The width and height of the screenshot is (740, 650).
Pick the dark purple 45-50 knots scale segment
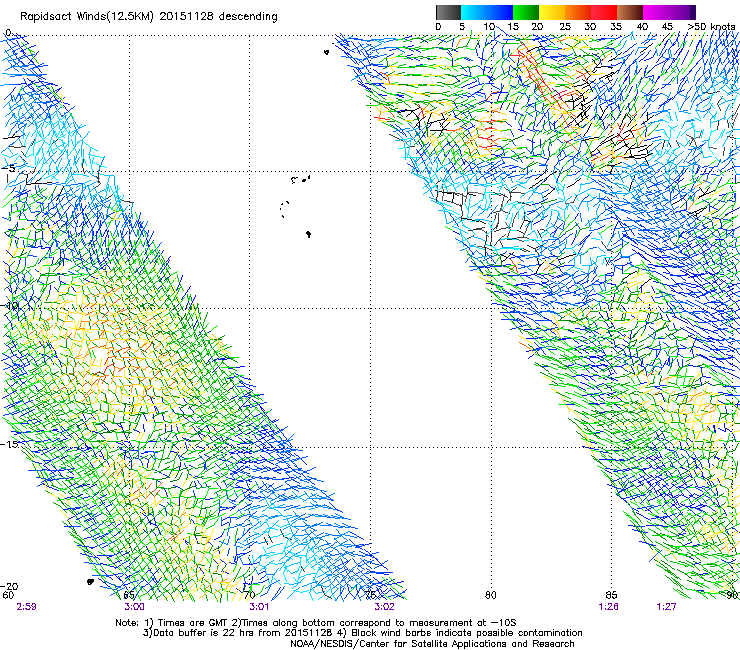pos(682,12)
